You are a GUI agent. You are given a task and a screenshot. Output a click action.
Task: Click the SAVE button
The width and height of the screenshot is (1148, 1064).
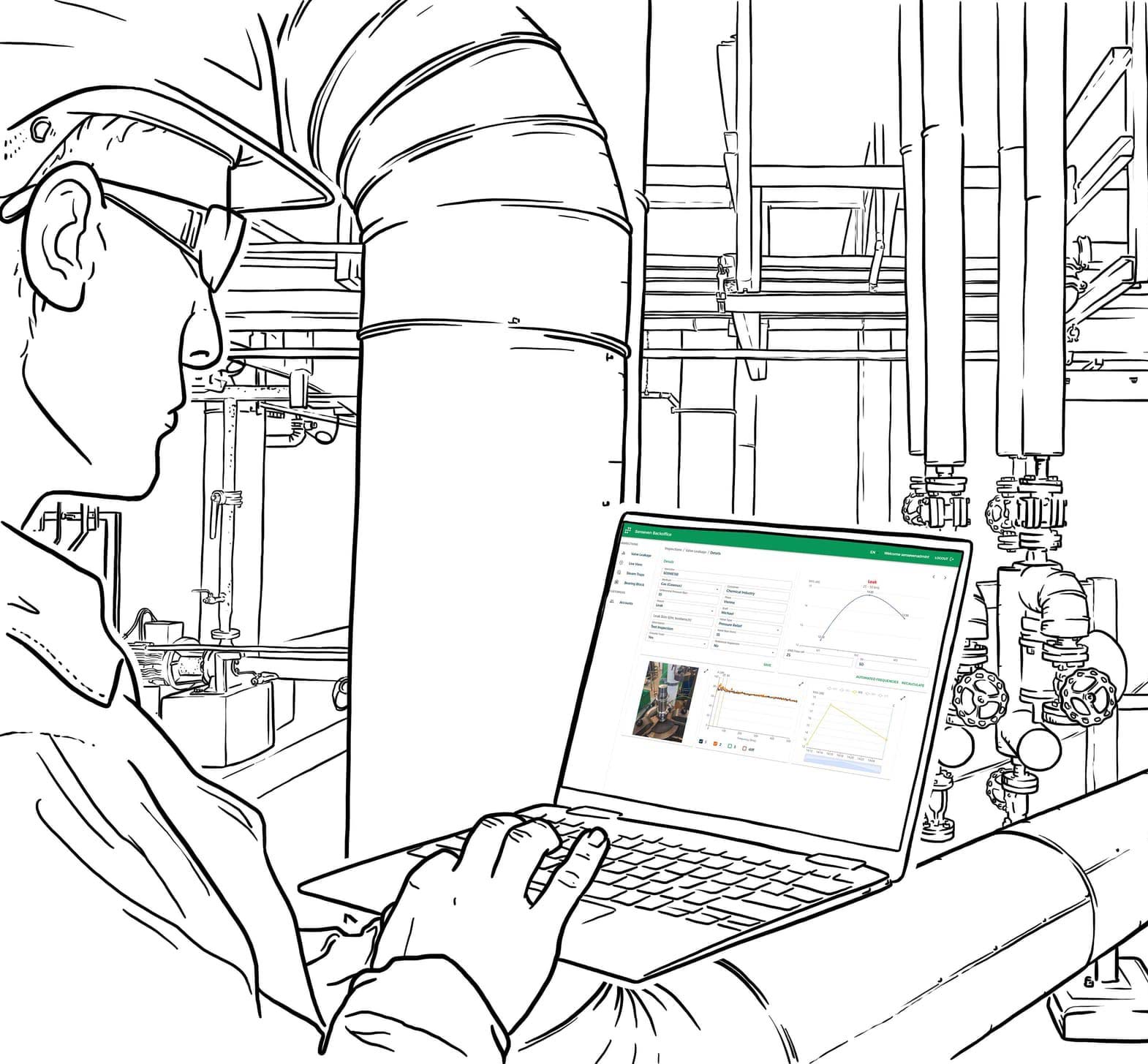[767, 665]
